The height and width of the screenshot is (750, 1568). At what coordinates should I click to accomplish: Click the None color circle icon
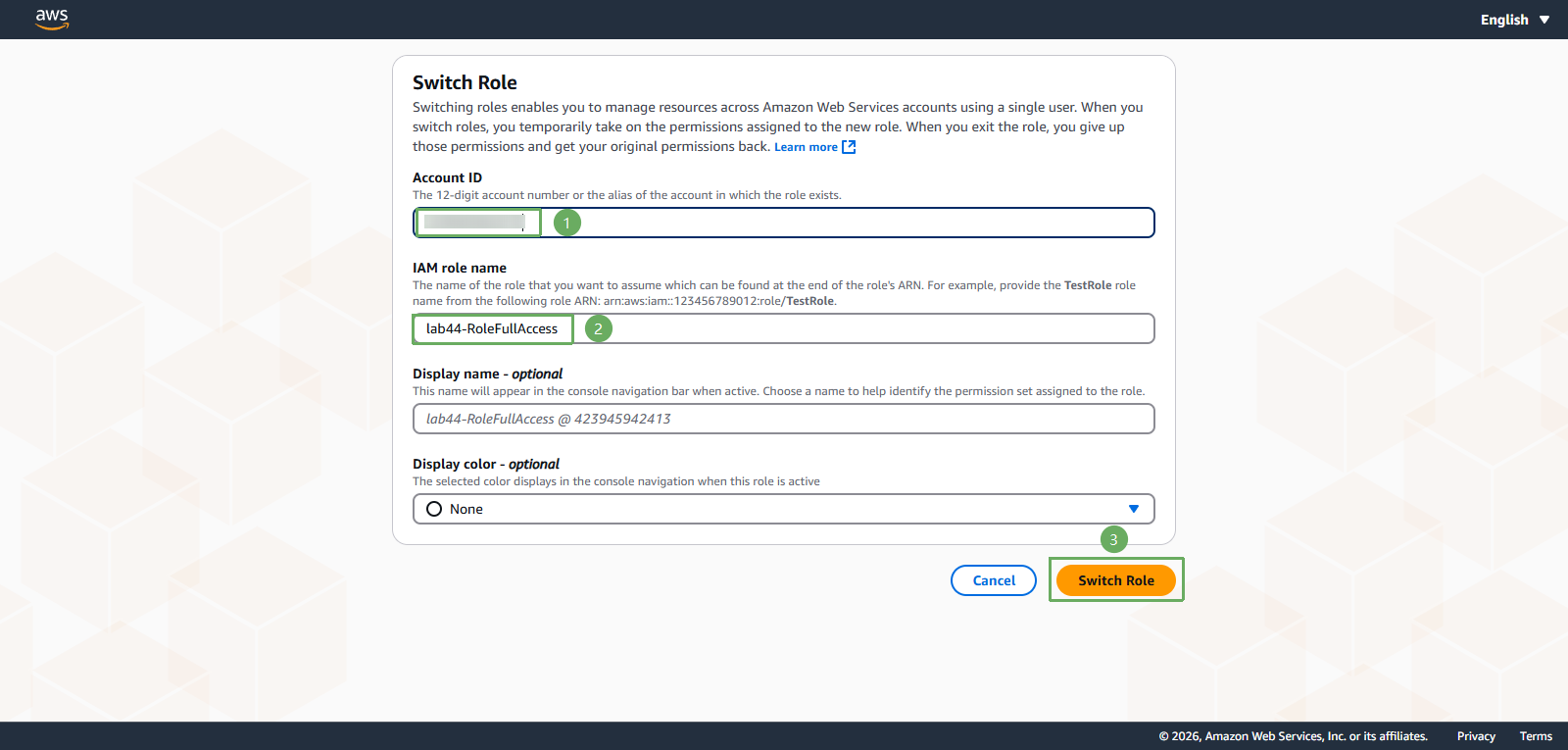point(434,509)
